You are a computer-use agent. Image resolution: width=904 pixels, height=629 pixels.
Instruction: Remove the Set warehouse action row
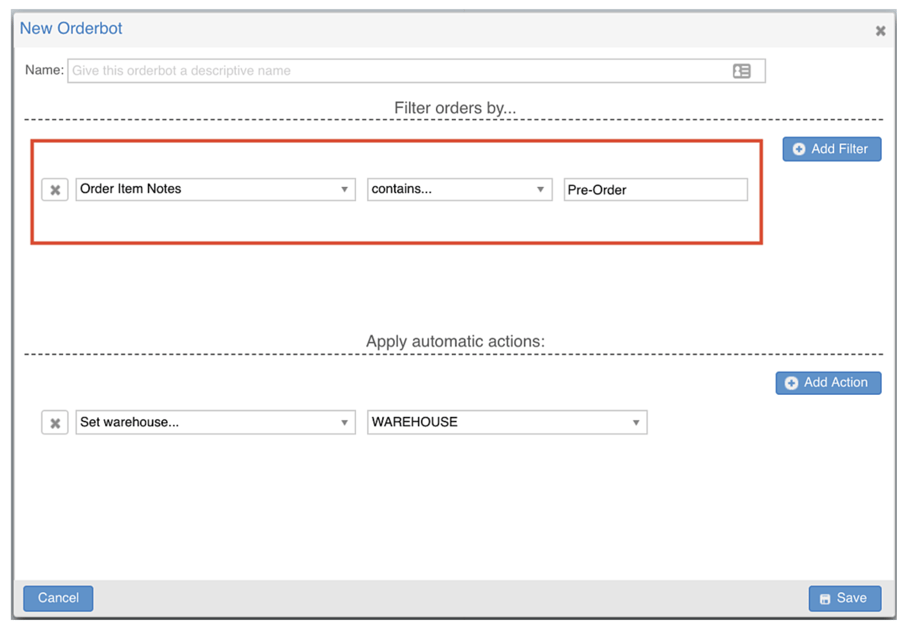point(55,423)
